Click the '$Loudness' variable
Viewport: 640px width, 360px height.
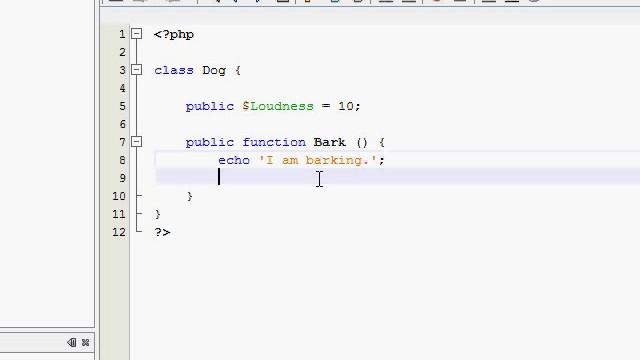coord(278,106)
